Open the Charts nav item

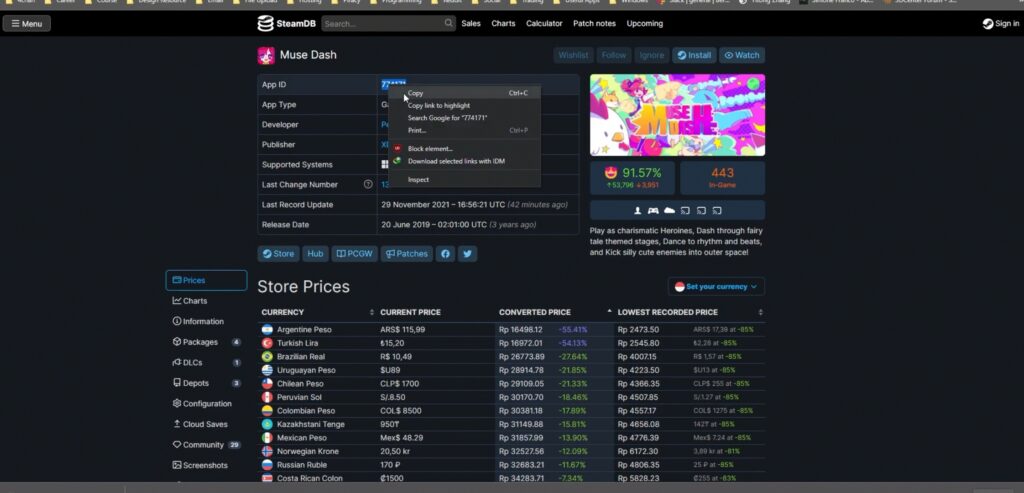[503, 24]
